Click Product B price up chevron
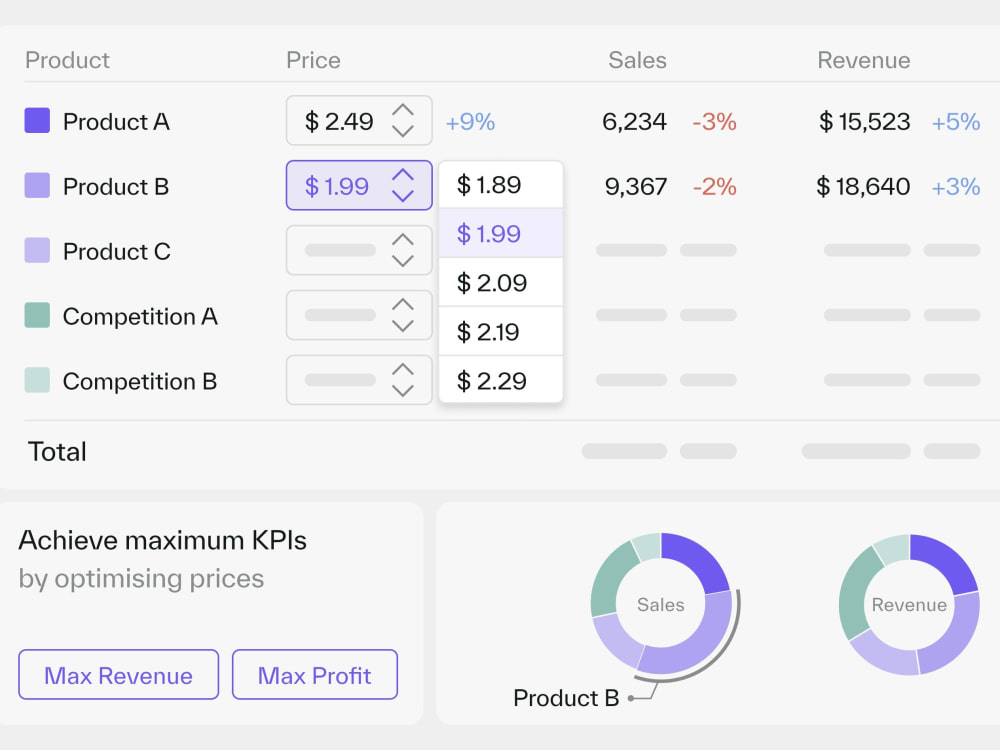Image resolution: width=1000 pixels, height=750 pixels. [x=402, y=175]
